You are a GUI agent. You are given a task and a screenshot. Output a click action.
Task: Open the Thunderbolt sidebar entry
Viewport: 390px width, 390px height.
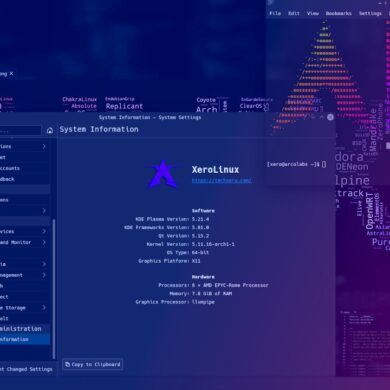[x=25, y=318]
